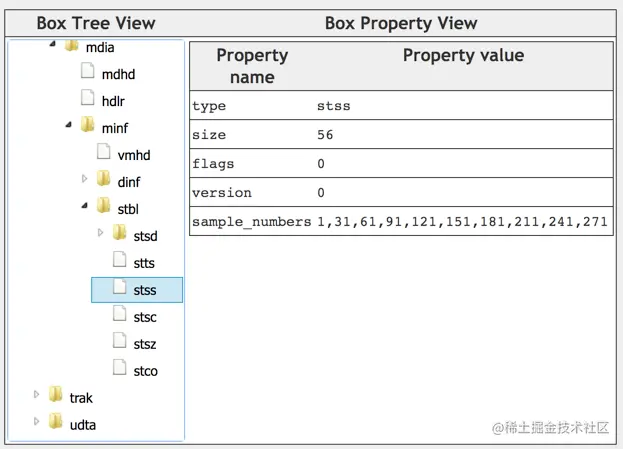623x449 pixels.
Task: Click the hdlr file icon
Action: tap(87, 98)
